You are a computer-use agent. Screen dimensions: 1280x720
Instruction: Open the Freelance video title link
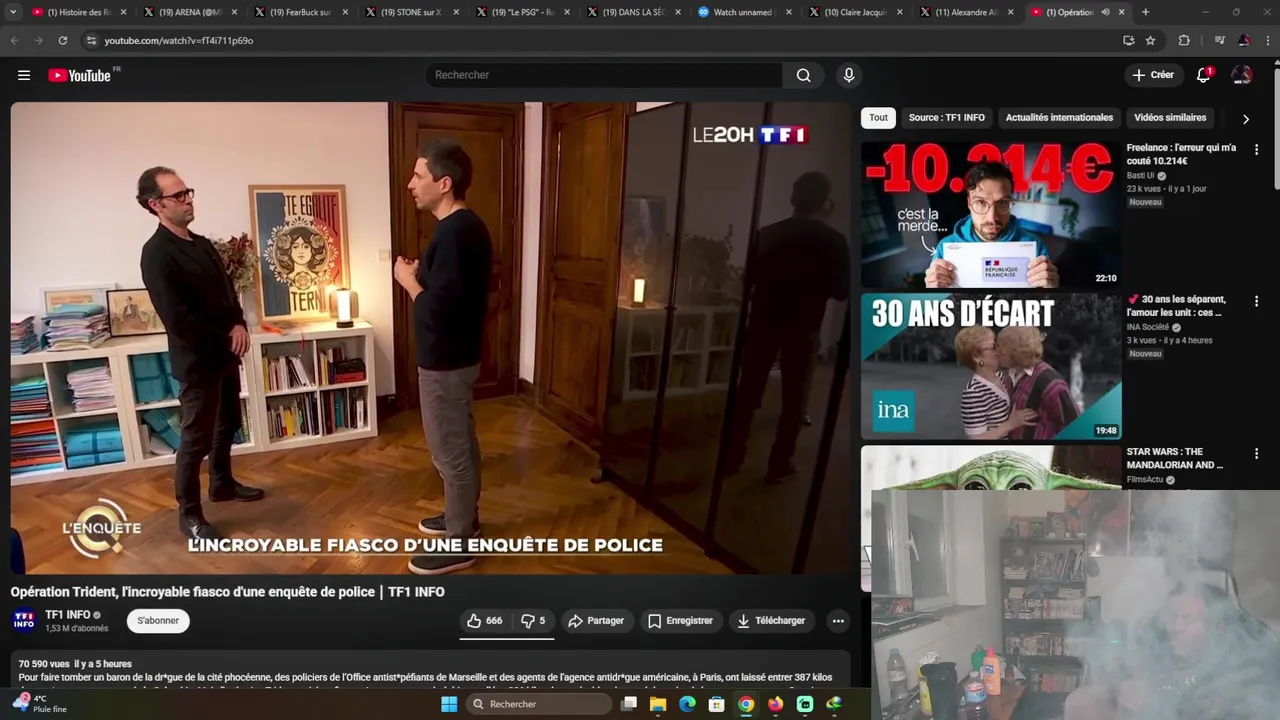1181,154
